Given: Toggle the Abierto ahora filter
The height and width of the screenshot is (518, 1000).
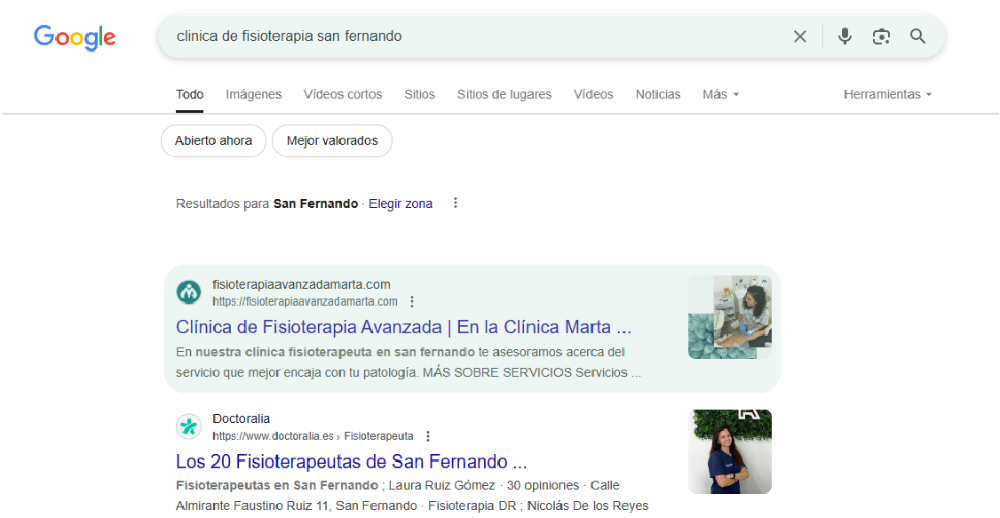Looking at the screenshot, I should 213,141.
